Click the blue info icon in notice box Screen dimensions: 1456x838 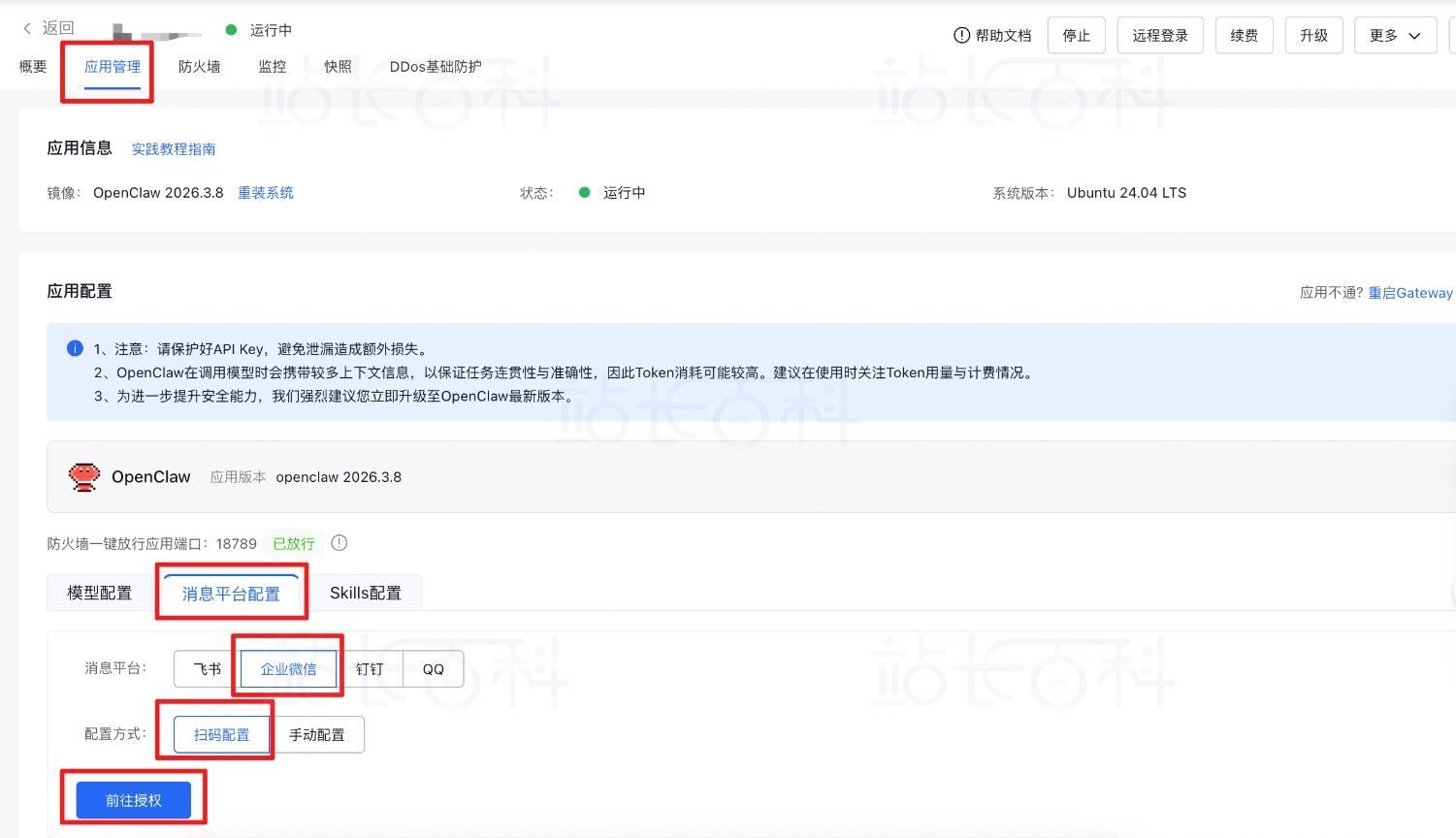coord(75,348)
